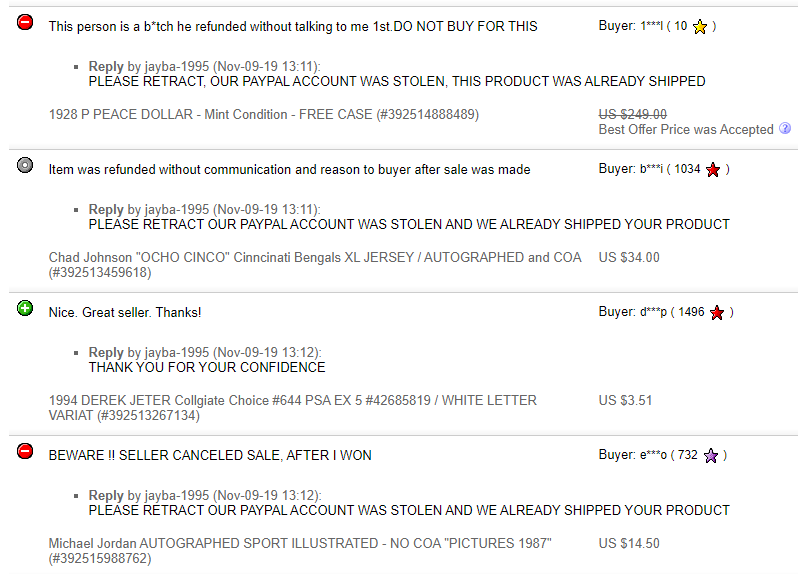Click the feedback score 1034 for buyer b***i

(x=687, y=169)
